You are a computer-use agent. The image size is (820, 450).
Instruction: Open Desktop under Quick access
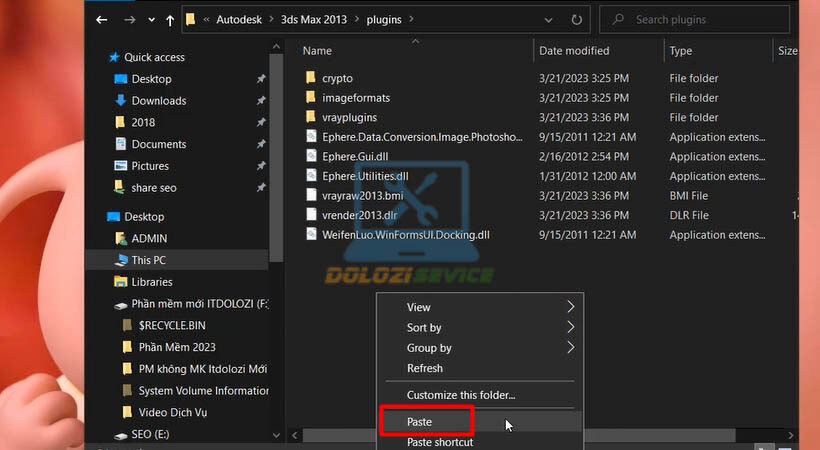click(x=151, y=79)
